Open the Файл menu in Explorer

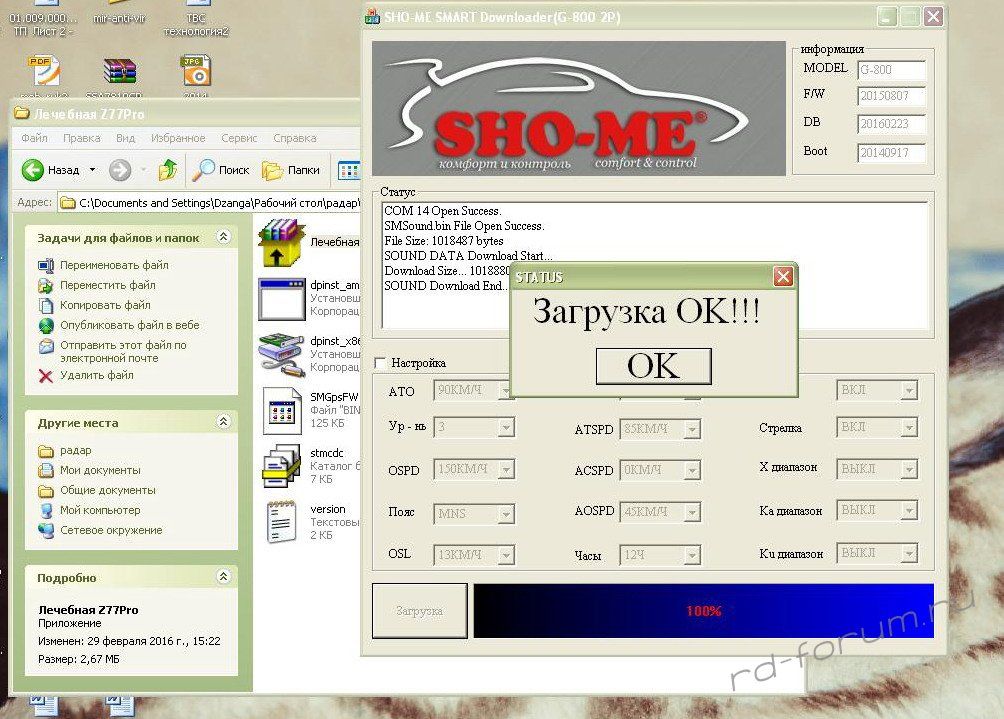click(x=34, y=138)
